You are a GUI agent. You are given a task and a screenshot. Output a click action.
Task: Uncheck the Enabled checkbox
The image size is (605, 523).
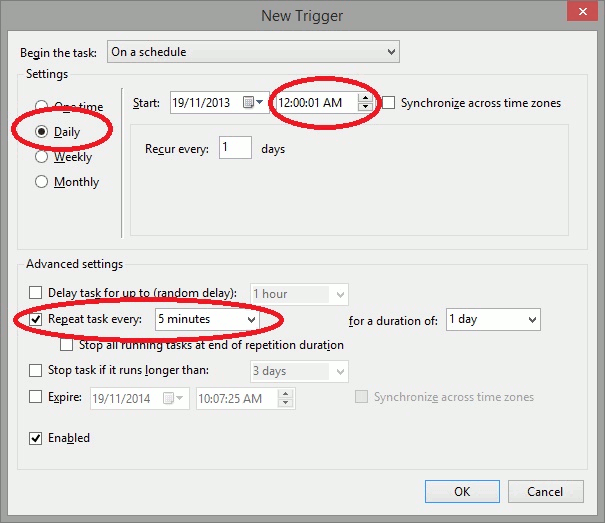coord(37,438)
